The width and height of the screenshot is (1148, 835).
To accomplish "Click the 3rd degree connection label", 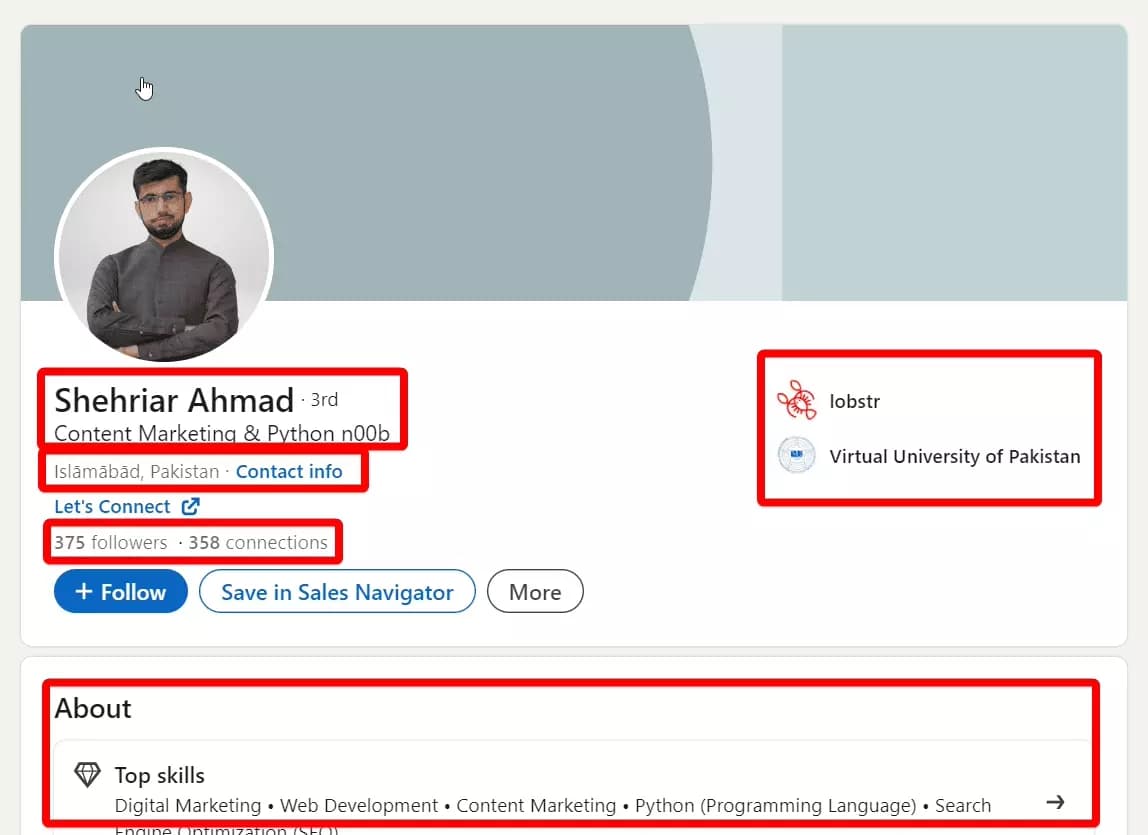I will pos(324,399).
